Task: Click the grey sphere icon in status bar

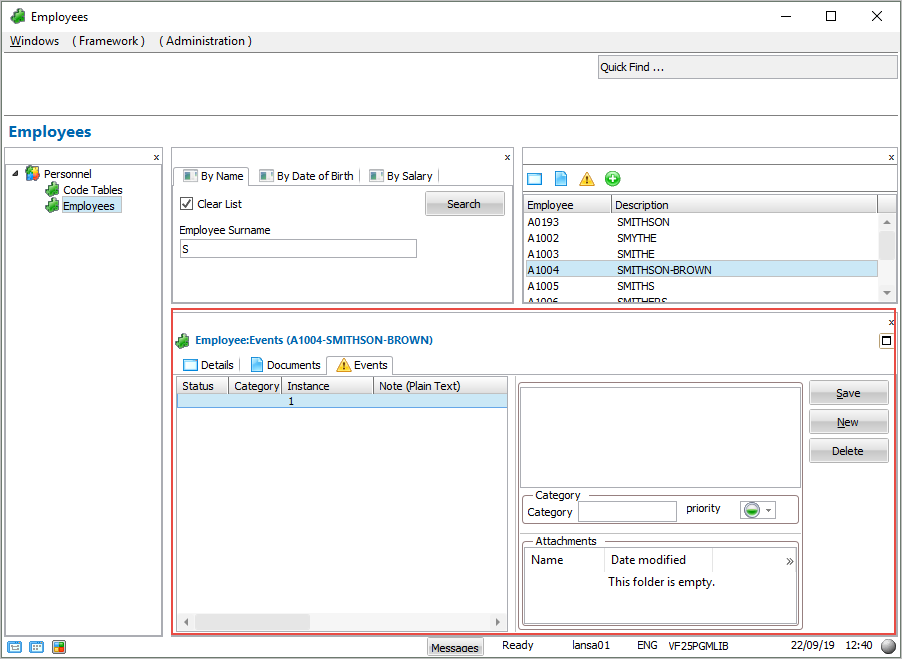Action: pos(888,647)
